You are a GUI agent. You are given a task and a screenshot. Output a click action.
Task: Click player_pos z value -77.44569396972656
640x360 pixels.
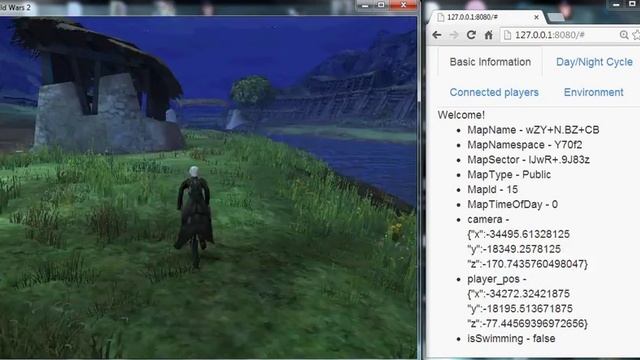pos(527,324)
